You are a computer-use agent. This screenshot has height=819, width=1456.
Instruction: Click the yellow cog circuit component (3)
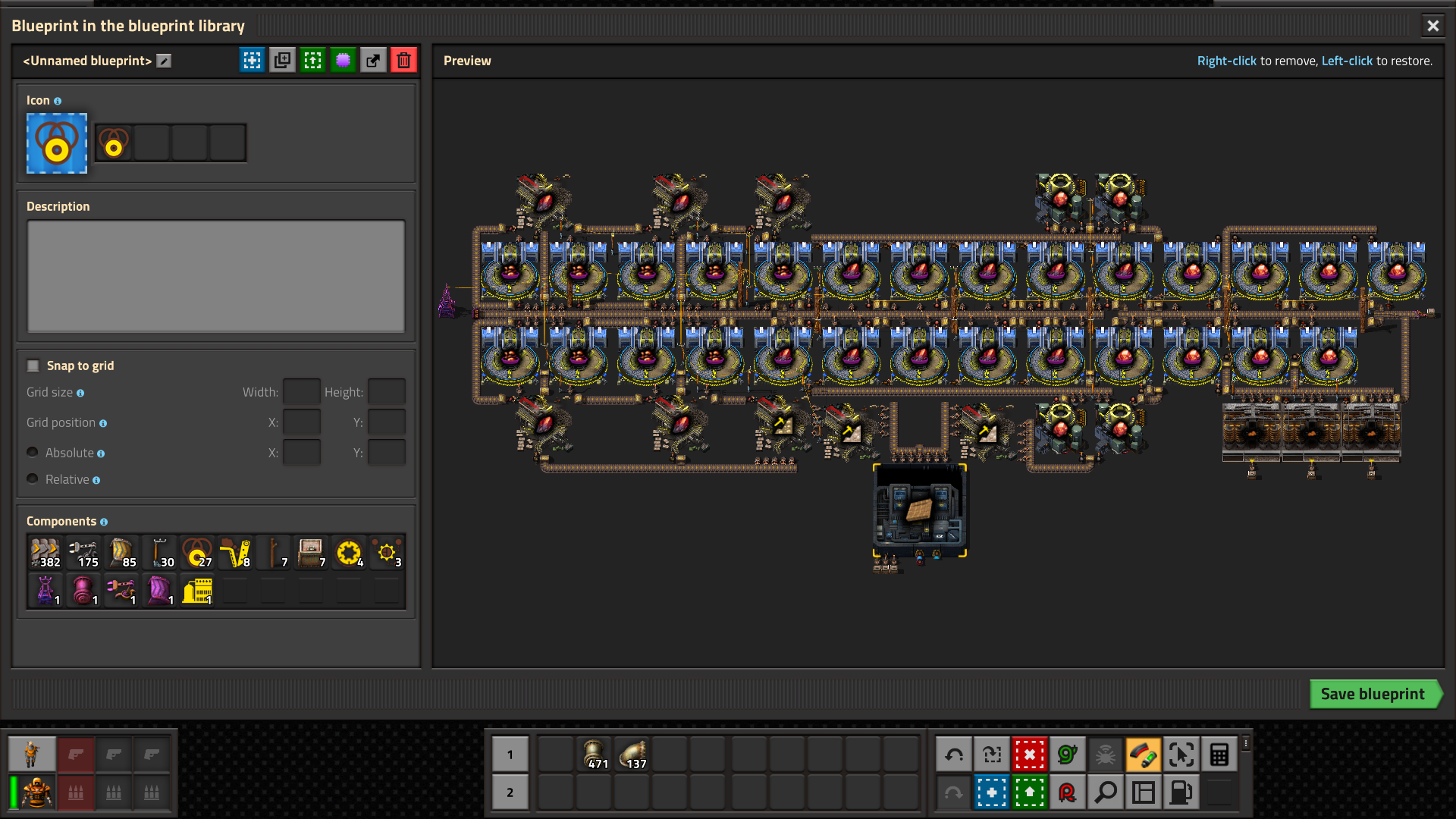tap(387, 553)
